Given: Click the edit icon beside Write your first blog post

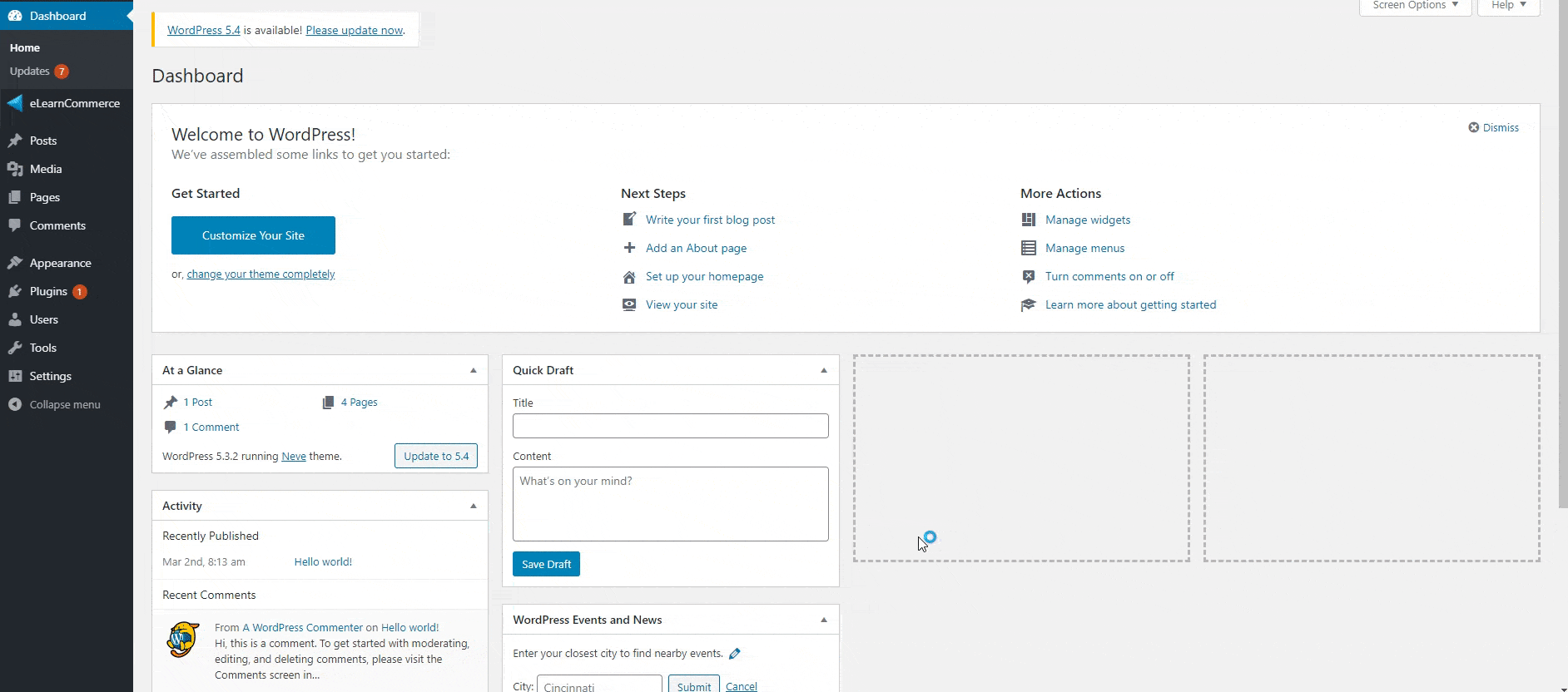Looking at the screenshot, I should [x=629, y=220].
